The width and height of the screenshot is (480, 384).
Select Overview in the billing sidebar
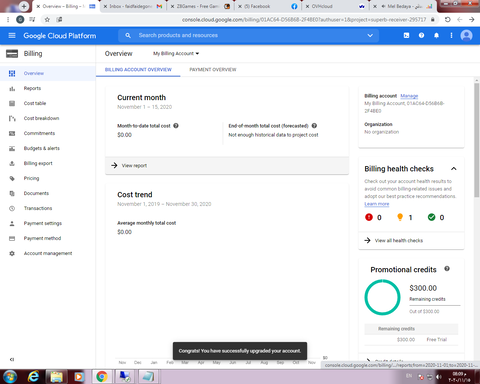point(48,73)
